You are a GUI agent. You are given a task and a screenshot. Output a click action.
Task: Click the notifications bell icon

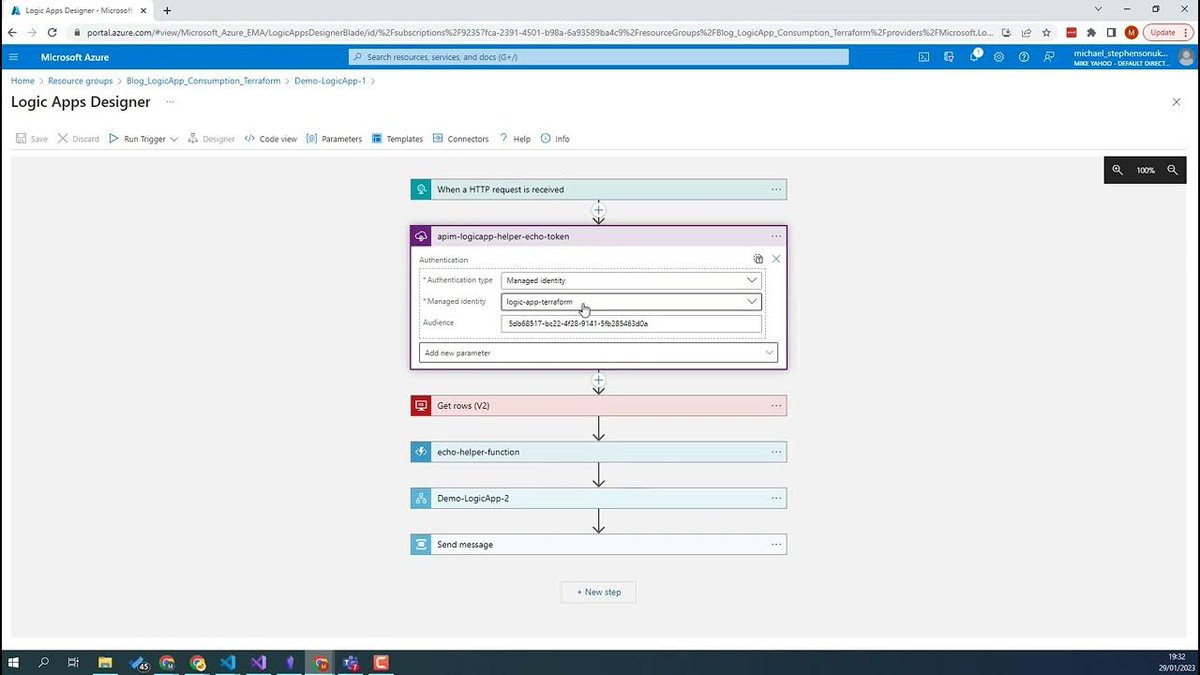pyautogui.click(x=971, y=57)
